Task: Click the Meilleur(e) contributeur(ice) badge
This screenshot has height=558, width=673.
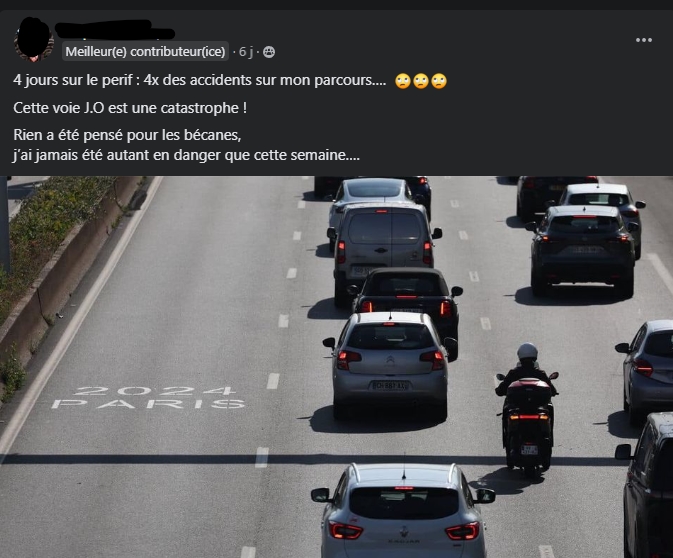Action: 145,52
